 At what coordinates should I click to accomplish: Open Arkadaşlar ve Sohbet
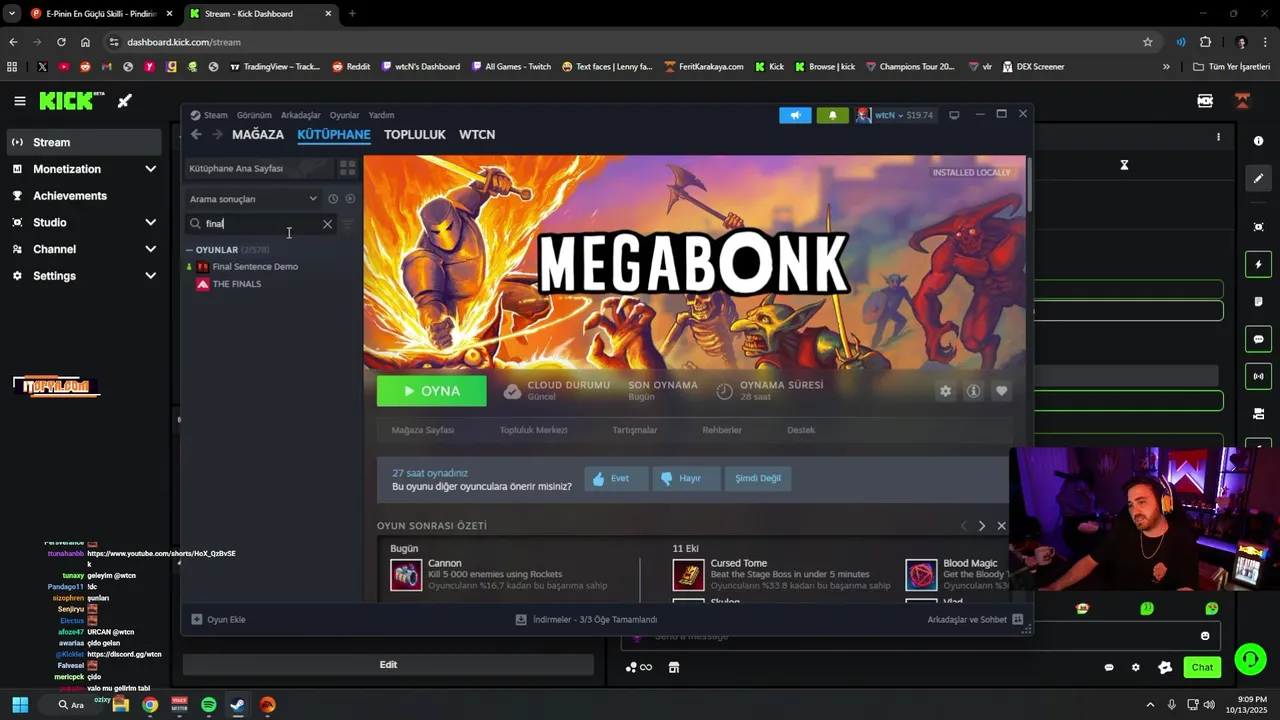click(x=974, y=620)
